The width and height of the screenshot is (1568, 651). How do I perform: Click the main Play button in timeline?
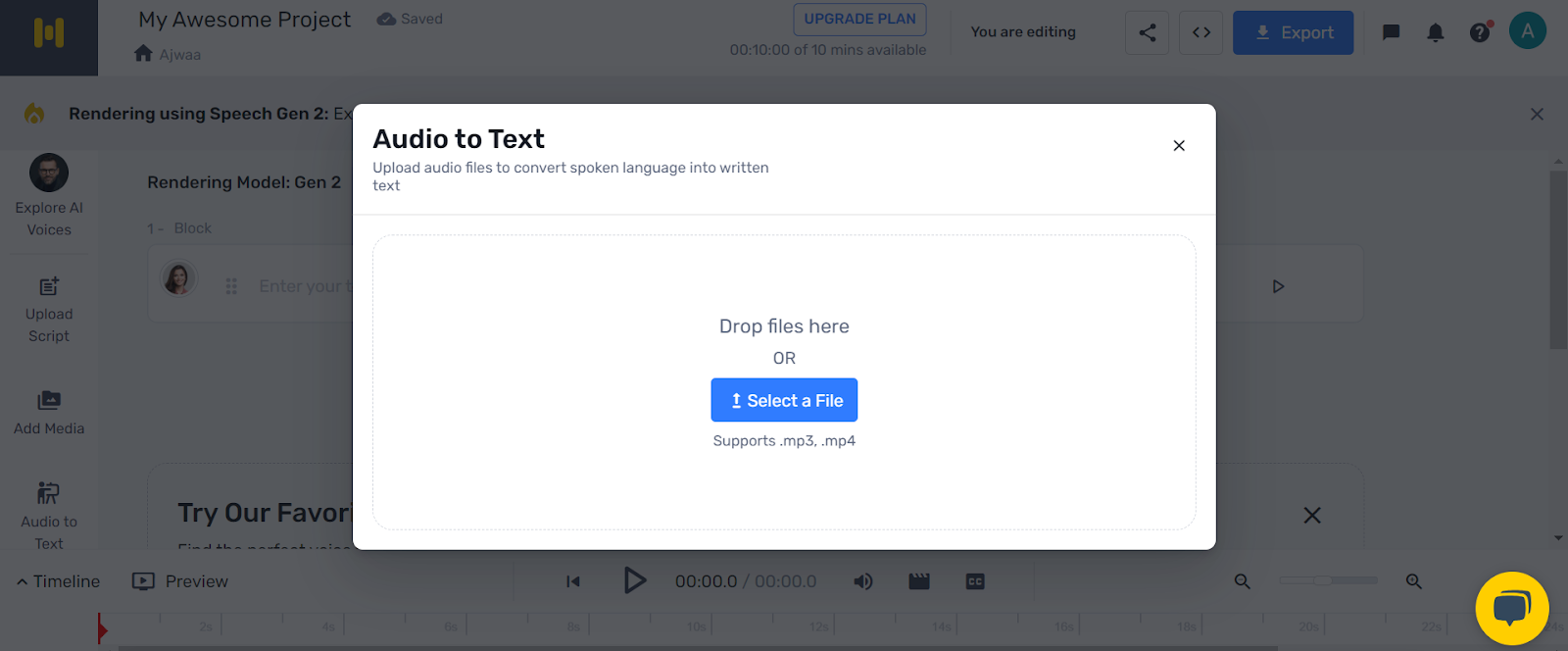[x=634, y=580]
